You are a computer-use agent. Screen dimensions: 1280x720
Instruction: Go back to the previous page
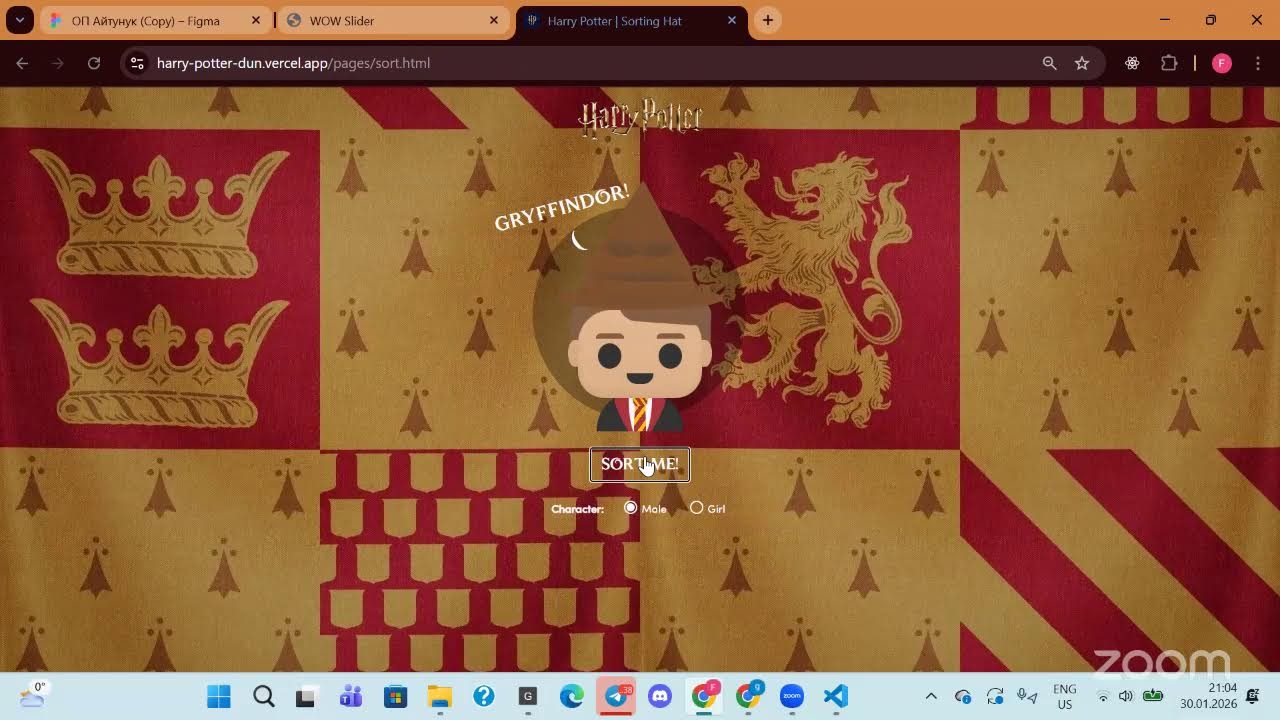22,63
